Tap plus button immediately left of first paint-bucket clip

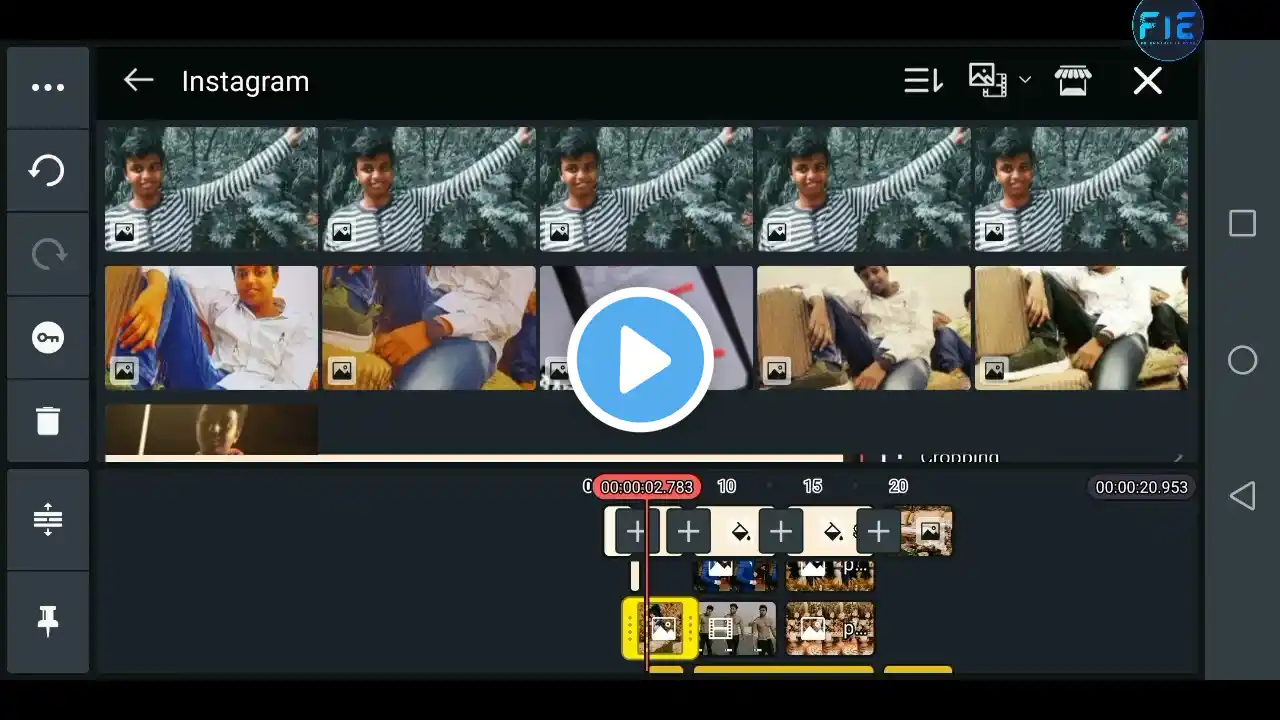pos(688,532)
